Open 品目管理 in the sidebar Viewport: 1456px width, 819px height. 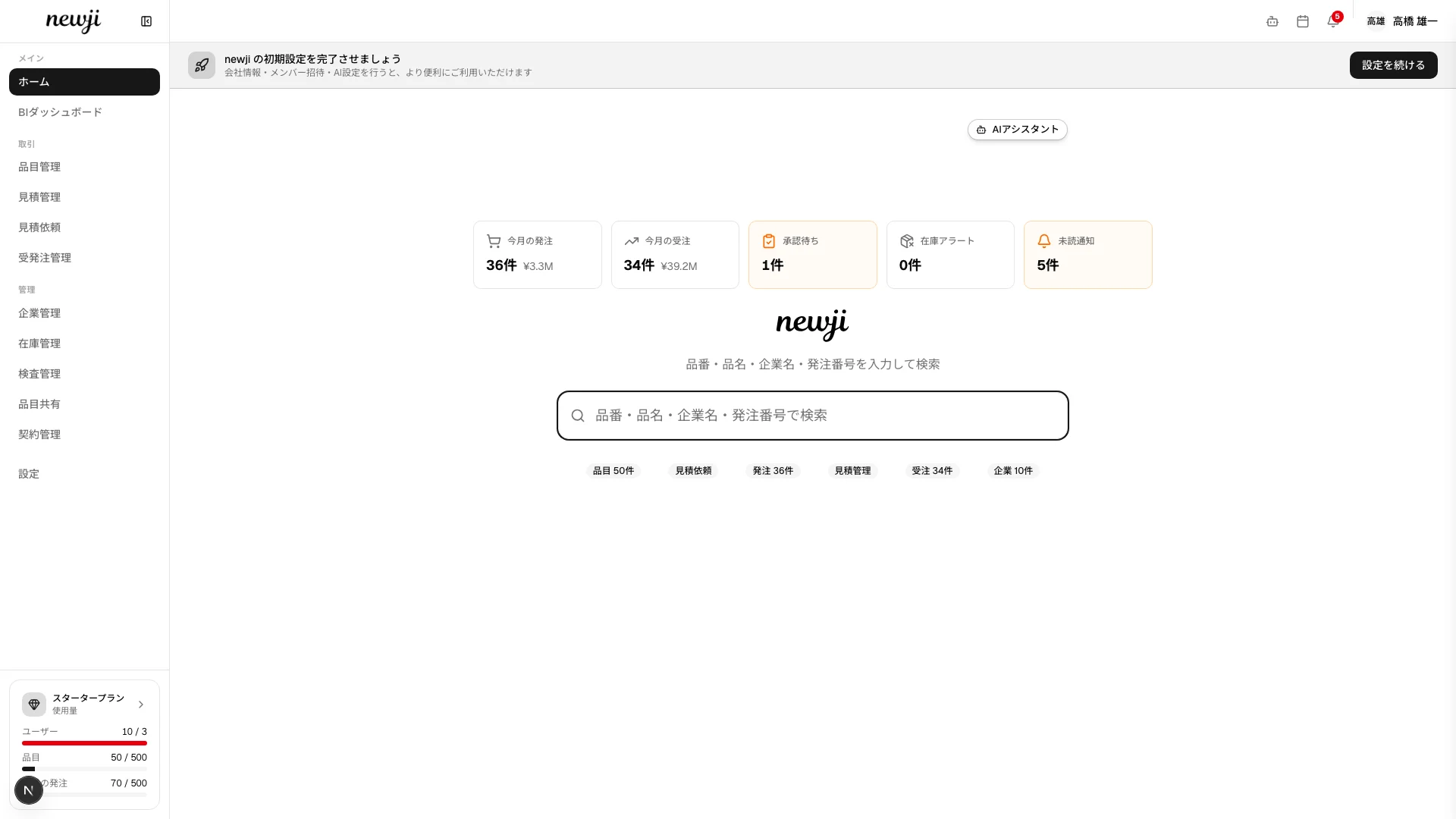point(84,167)
